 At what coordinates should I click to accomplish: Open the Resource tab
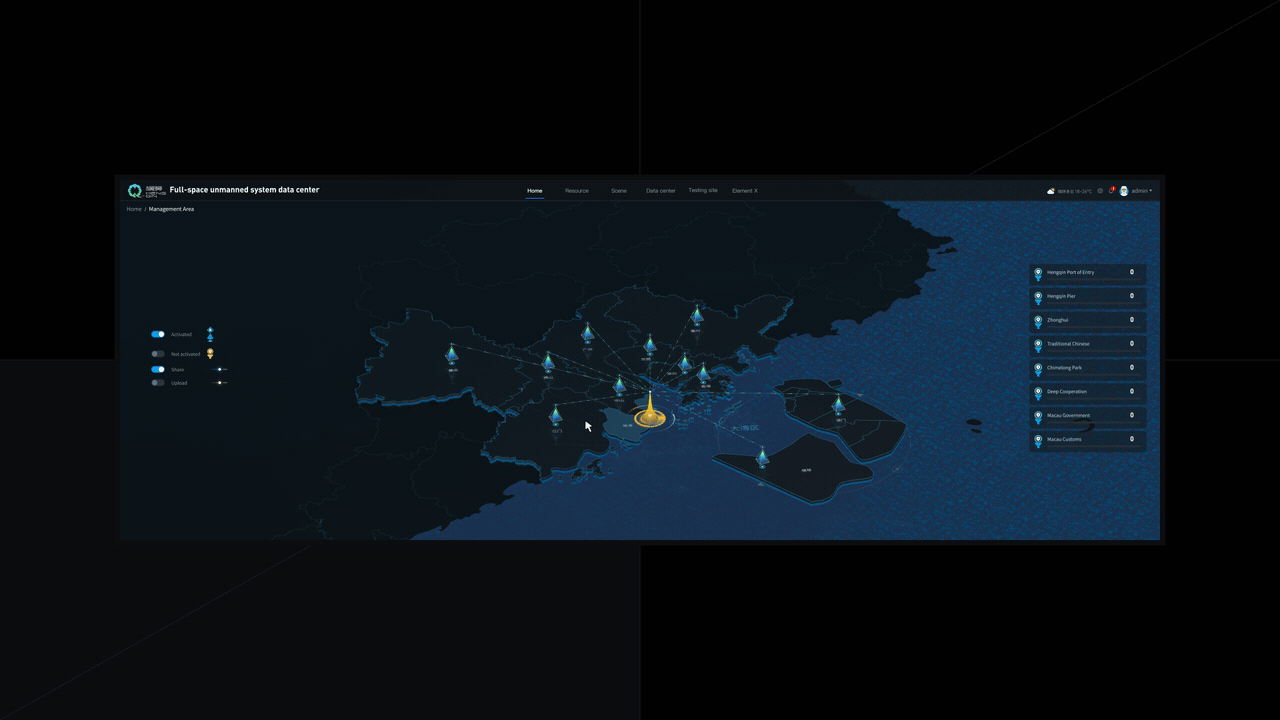(x=577, y=190)
